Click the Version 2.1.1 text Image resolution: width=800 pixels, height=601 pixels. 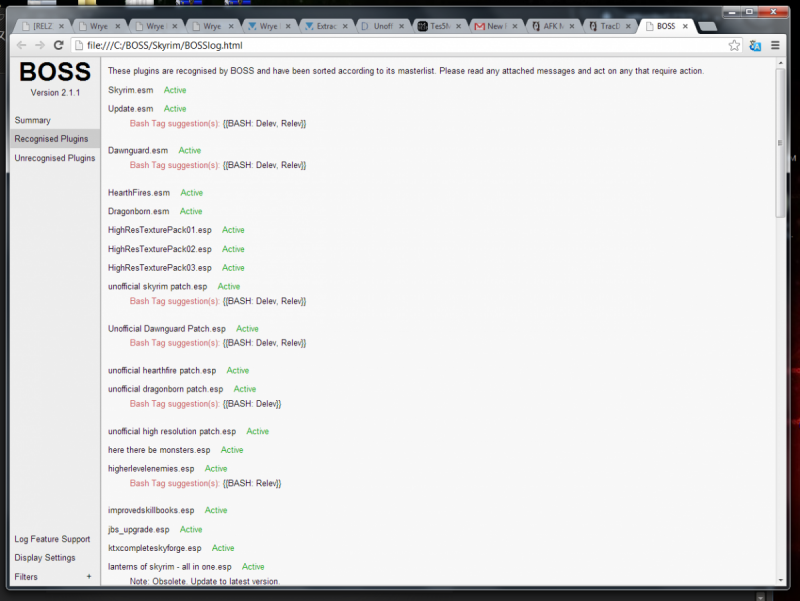tap(55, 93)
